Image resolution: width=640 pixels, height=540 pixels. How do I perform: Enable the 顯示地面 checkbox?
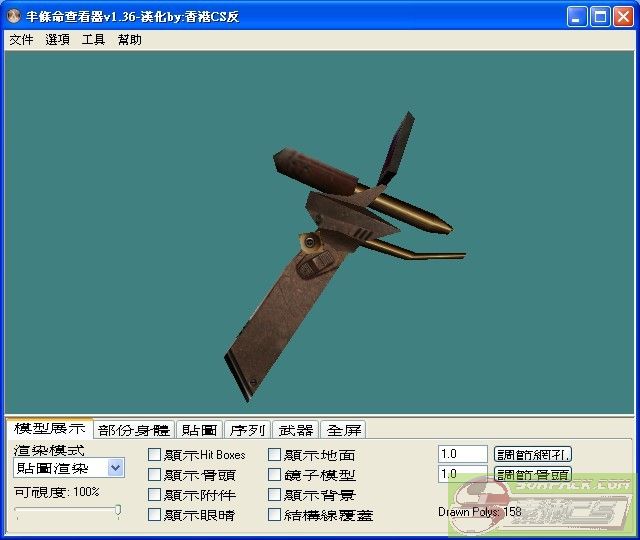point(274,455)
